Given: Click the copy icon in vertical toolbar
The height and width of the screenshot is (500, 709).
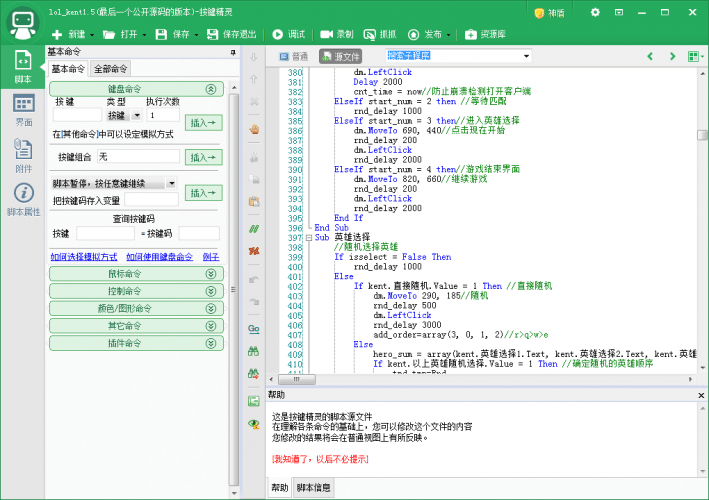Looking at the screenshot, I should pyautogui.click(x=254, y=179).
